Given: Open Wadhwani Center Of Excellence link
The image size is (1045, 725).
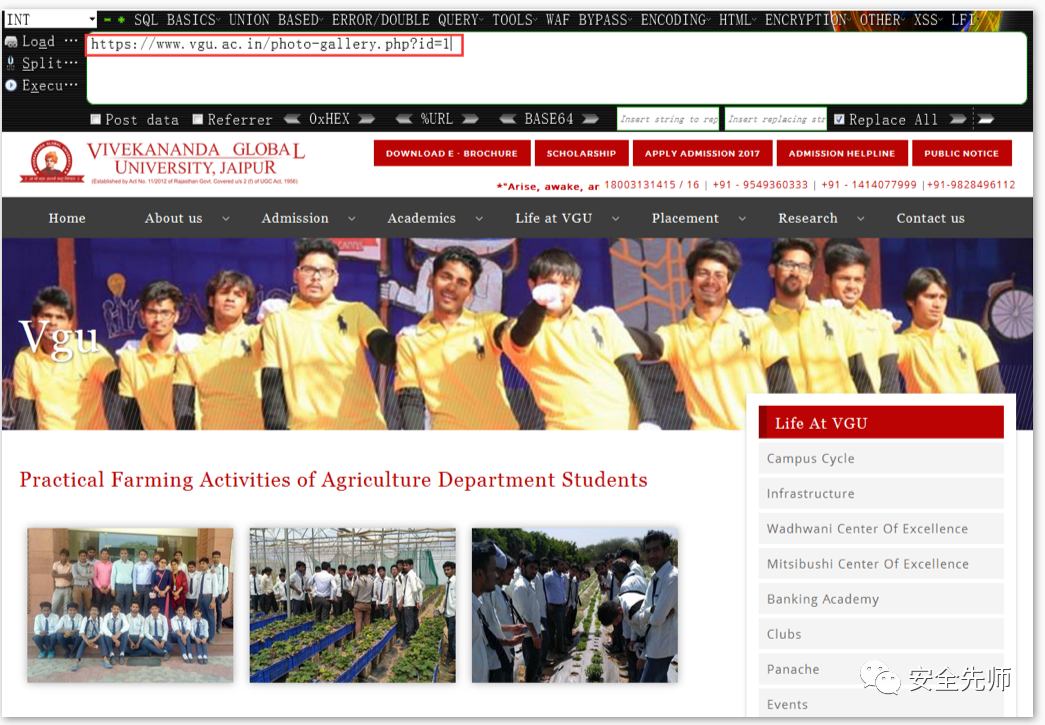Looking at the screenshot, I should (881, 529).
